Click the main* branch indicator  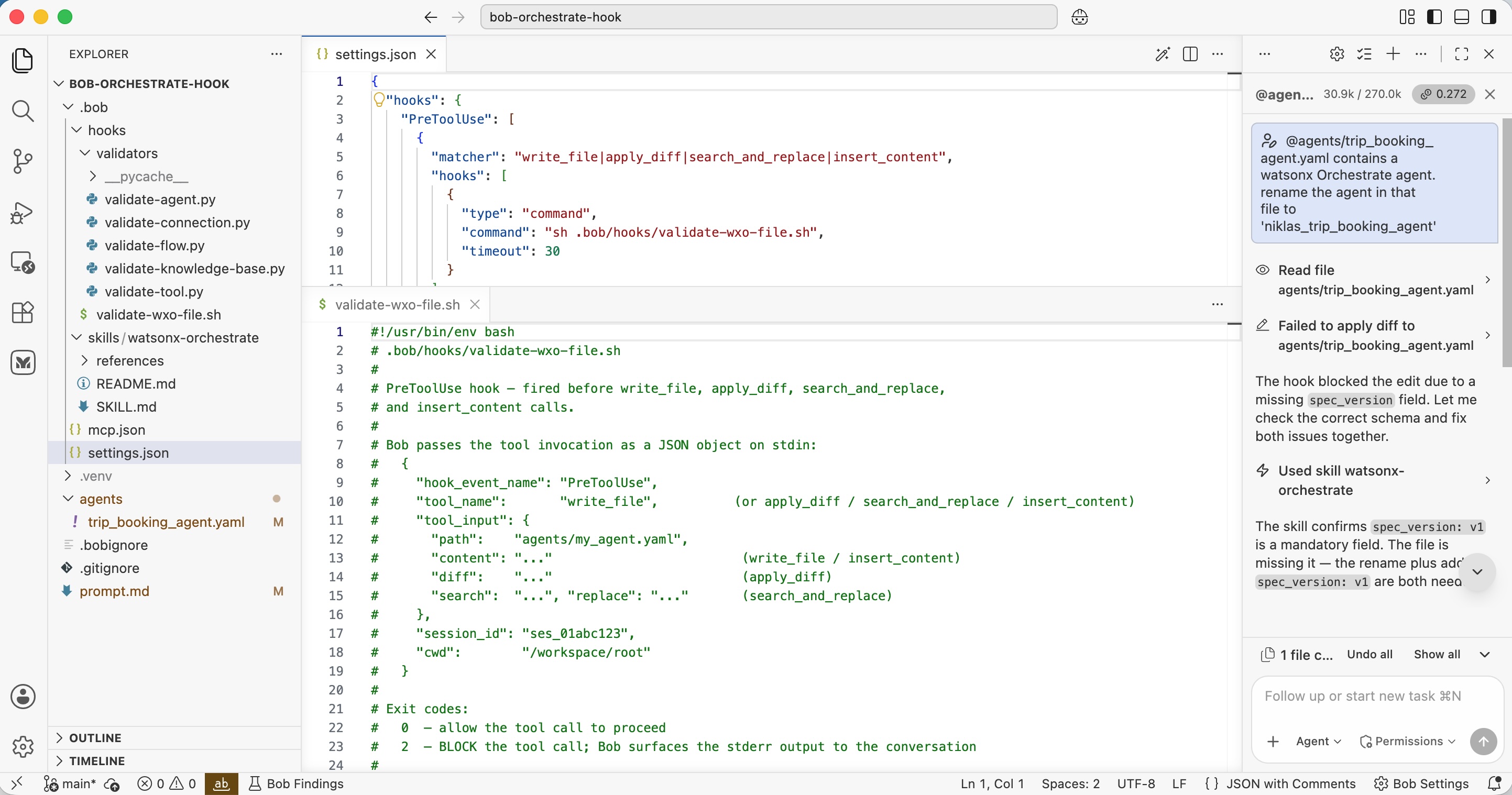pos(70,783)
